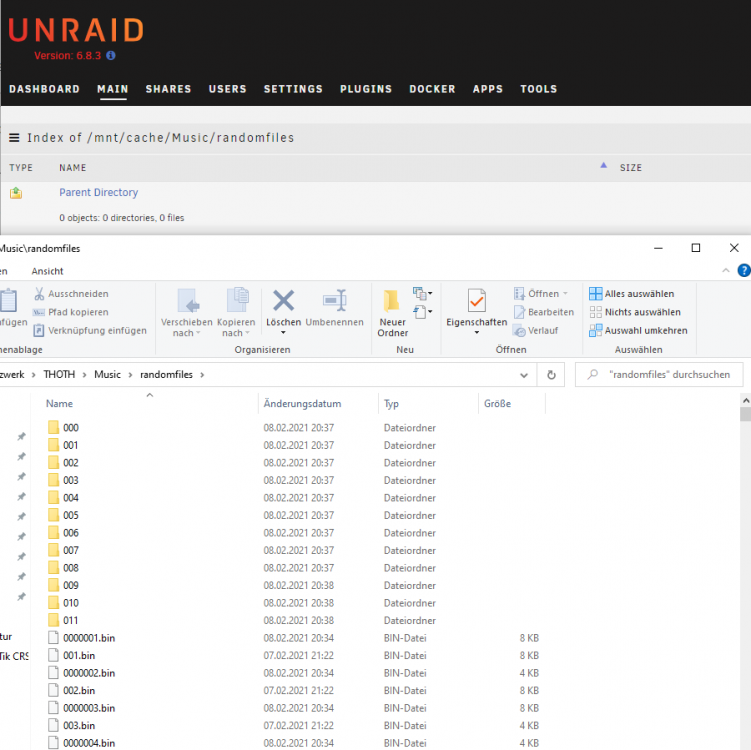Expand the chevron after Music breadcrumb

click(130, 375)
